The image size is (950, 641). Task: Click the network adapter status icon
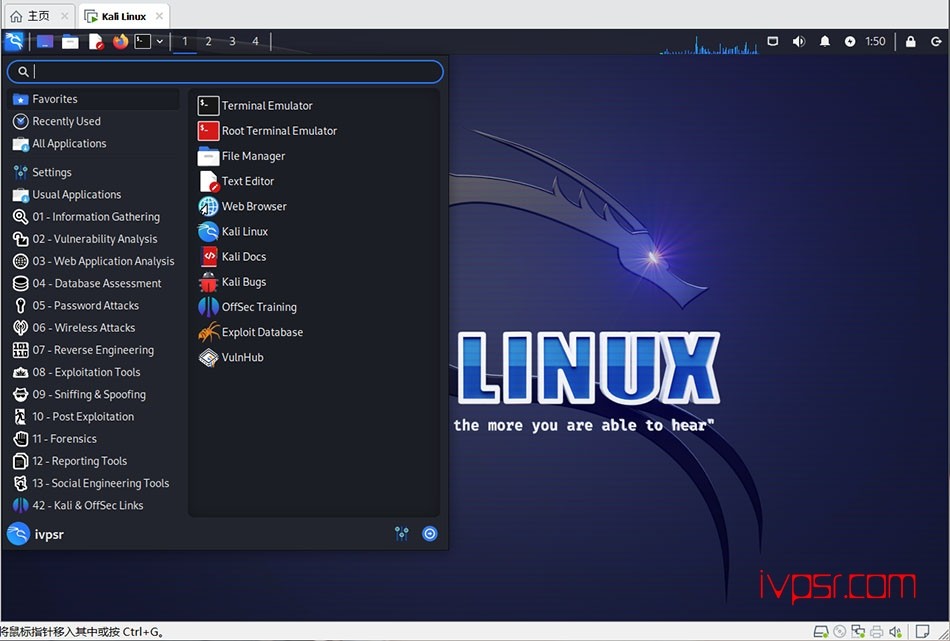tap(858, 632)
